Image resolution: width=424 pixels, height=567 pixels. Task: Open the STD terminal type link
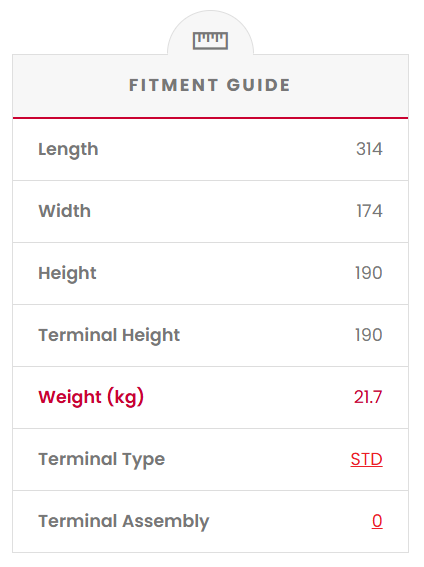366,459
